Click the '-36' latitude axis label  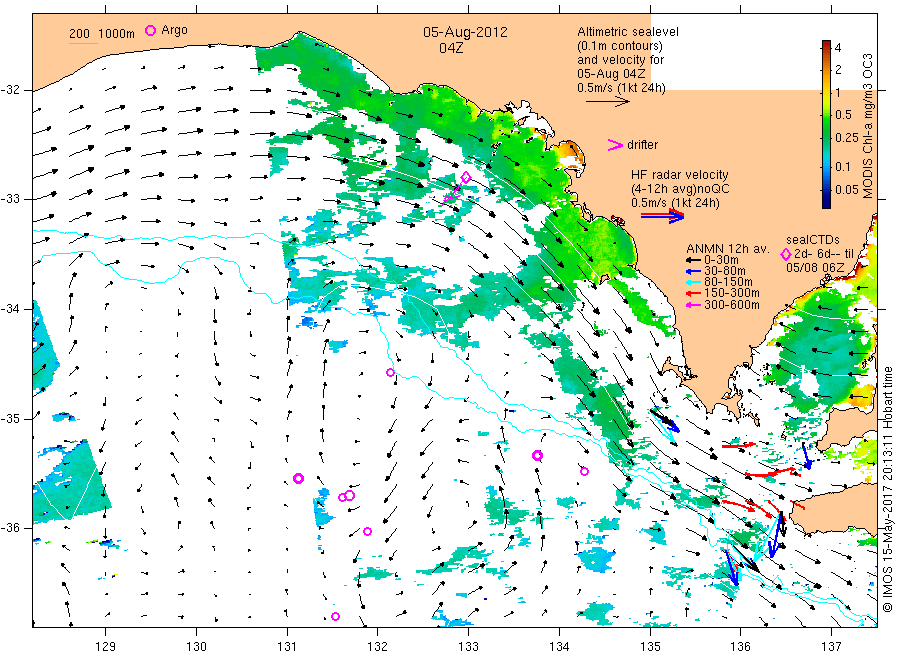10,528
